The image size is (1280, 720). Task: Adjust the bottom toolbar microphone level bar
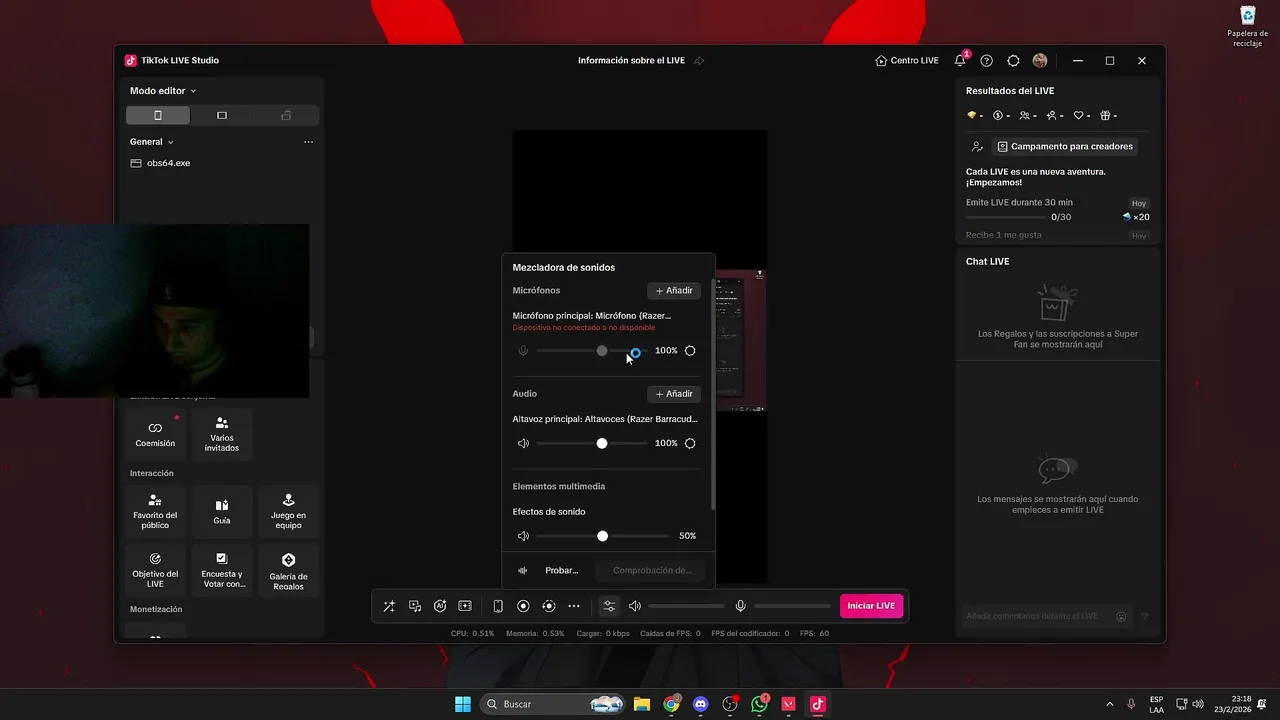793,606
